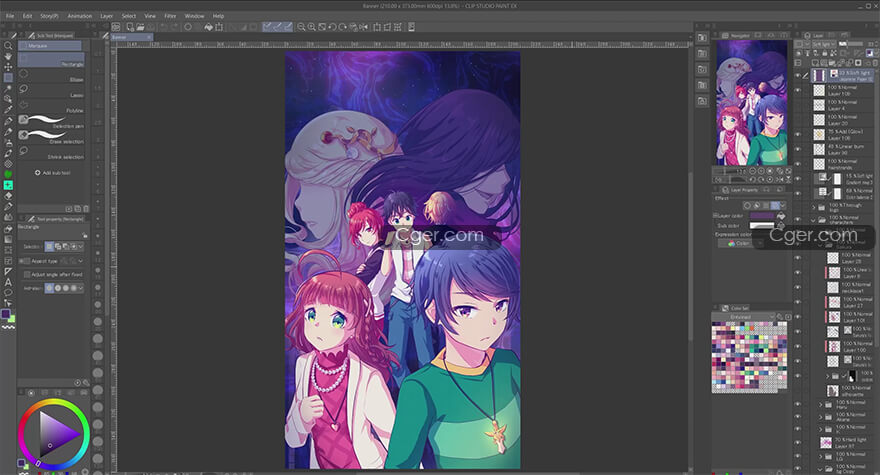Click the Color Set panel tab
The image size is (880, 475).
736,308
